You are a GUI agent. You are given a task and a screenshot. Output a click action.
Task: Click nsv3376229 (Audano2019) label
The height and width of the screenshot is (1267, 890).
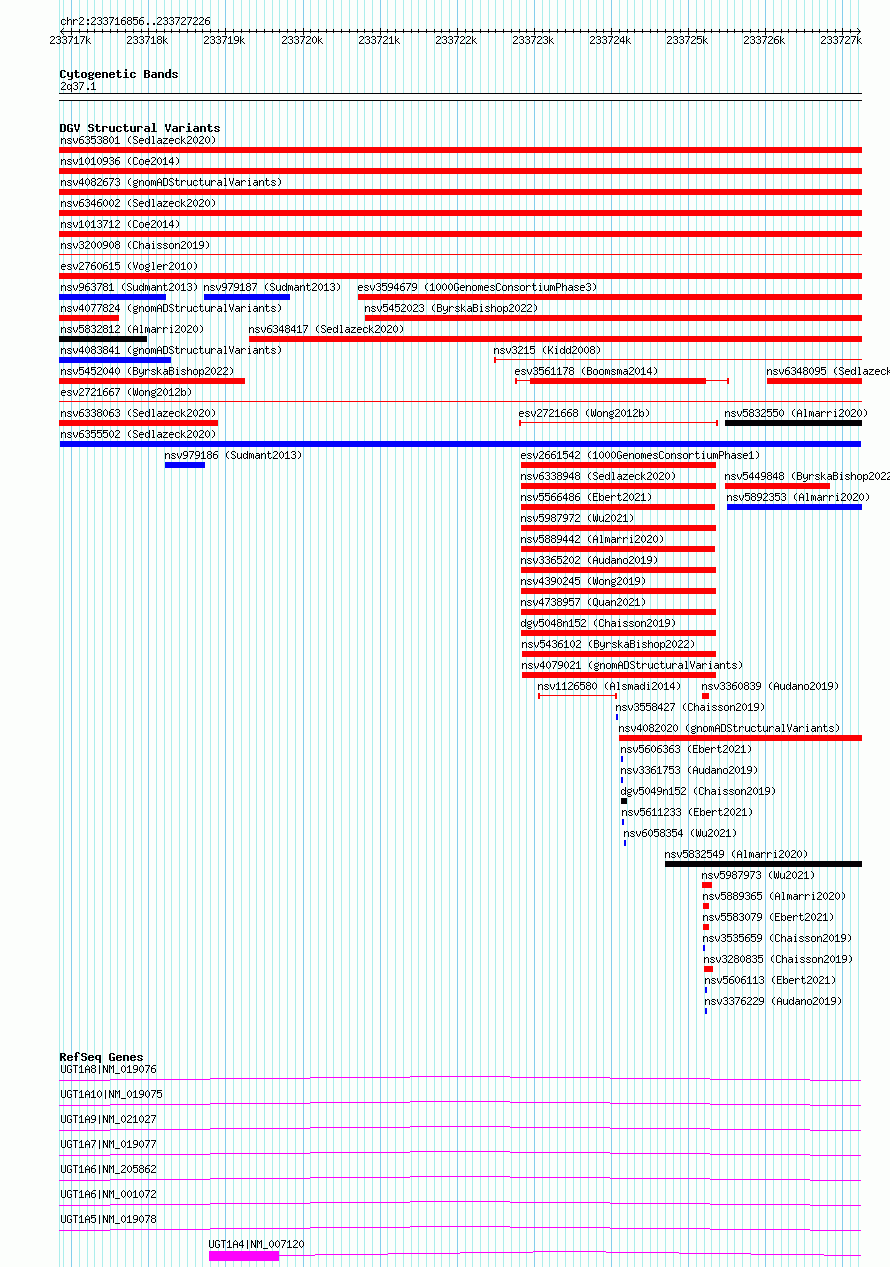[x=773, y=1001]
